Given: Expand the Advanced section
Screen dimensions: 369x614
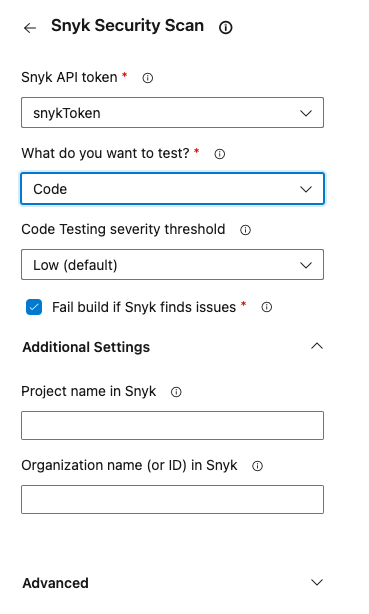Looking at the screenshot, I should point(172,583).
